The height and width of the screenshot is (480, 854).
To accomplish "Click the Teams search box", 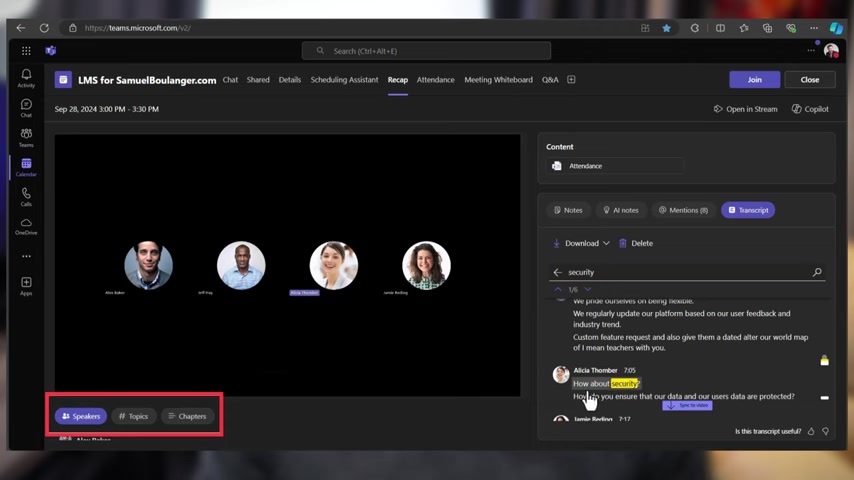I will 426,51.
